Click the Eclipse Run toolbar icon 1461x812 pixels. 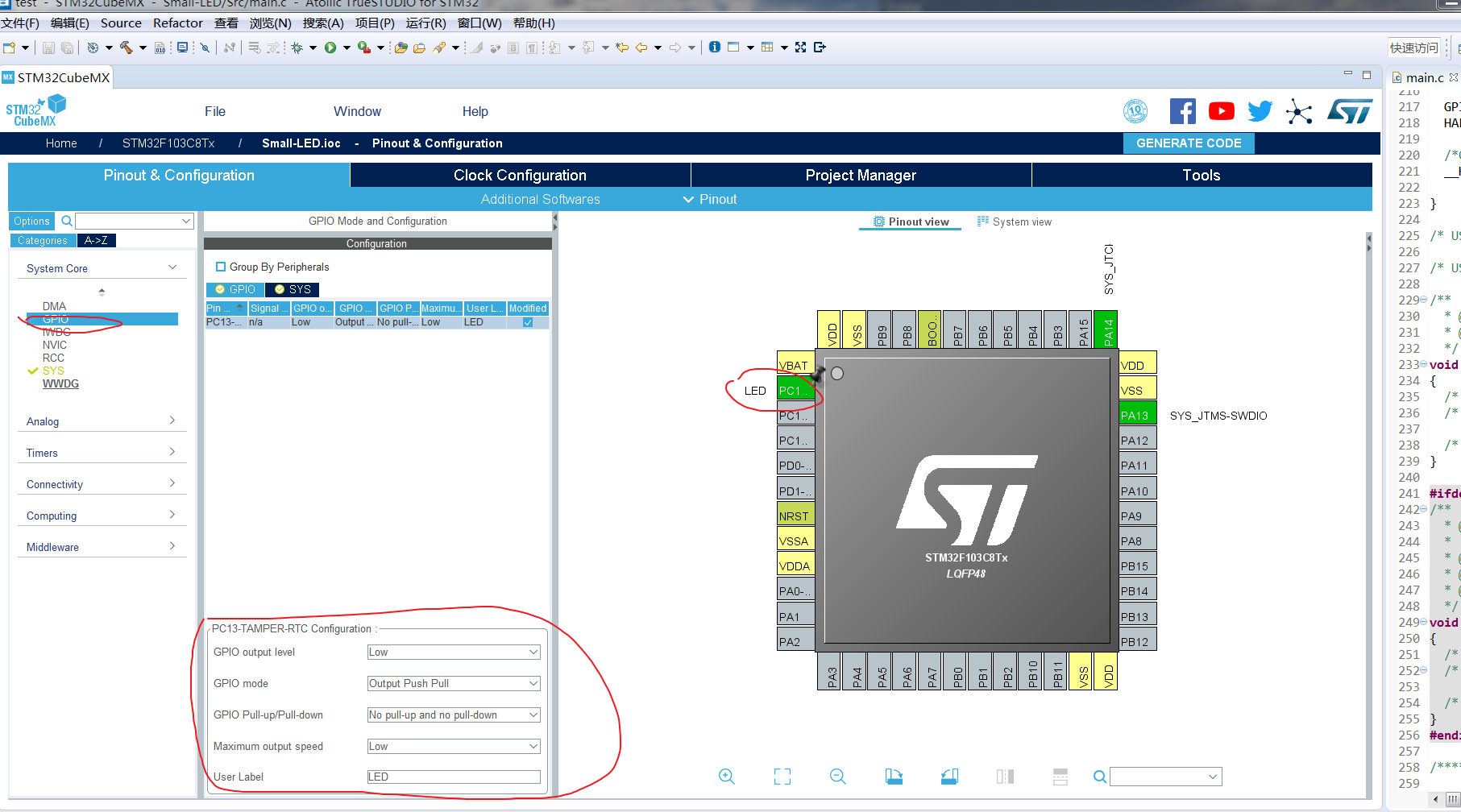pos(330,48)
